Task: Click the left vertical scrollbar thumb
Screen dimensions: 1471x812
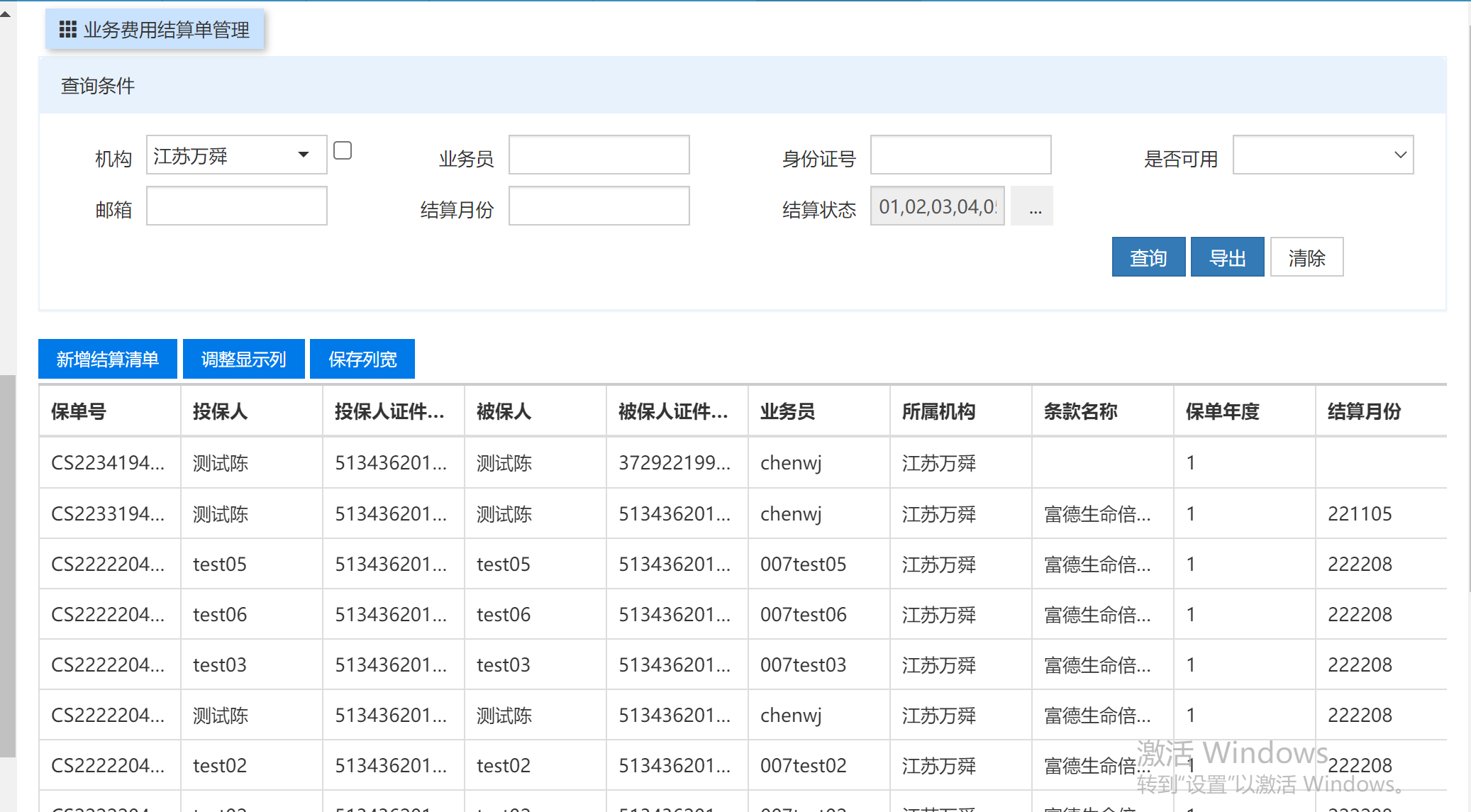Action: (7, 567)
